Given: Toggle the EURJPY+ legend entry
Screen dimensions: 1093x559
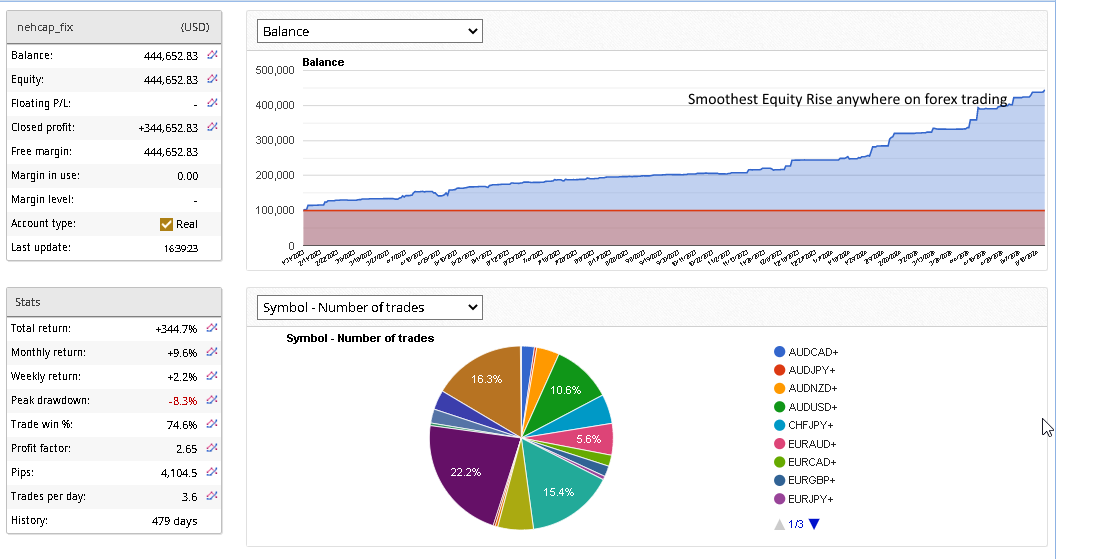Looking at the screenshot, I should tap(810, 499).
